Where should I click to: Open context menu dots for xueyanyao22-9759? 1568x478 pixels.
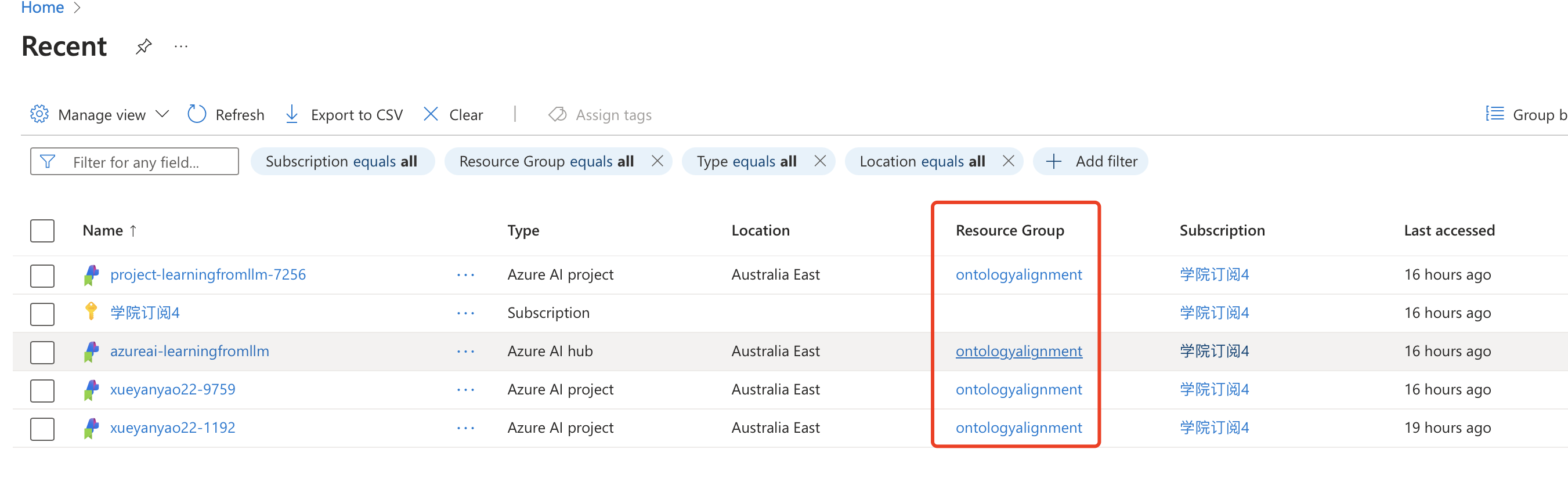[x=465, y=390]
